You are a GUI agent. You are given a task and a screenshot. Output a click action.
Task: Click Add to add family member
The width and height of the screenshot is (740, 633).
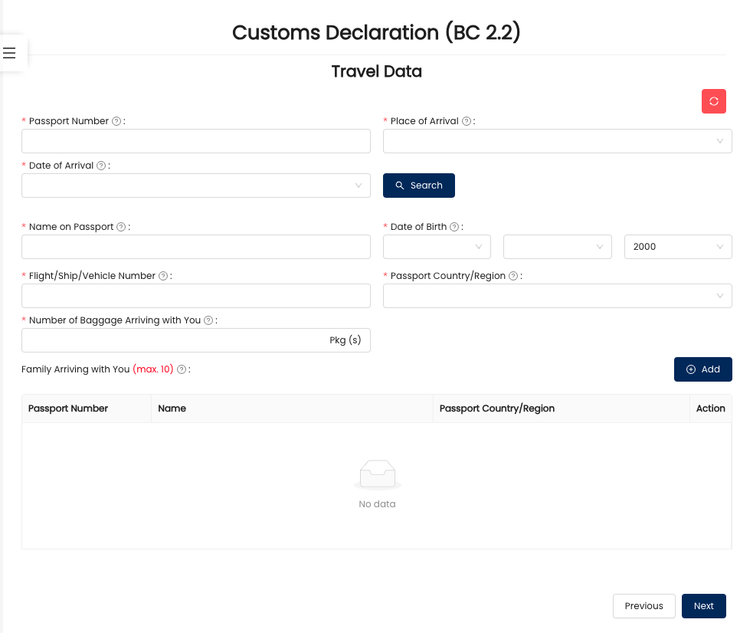pos(703,369)
